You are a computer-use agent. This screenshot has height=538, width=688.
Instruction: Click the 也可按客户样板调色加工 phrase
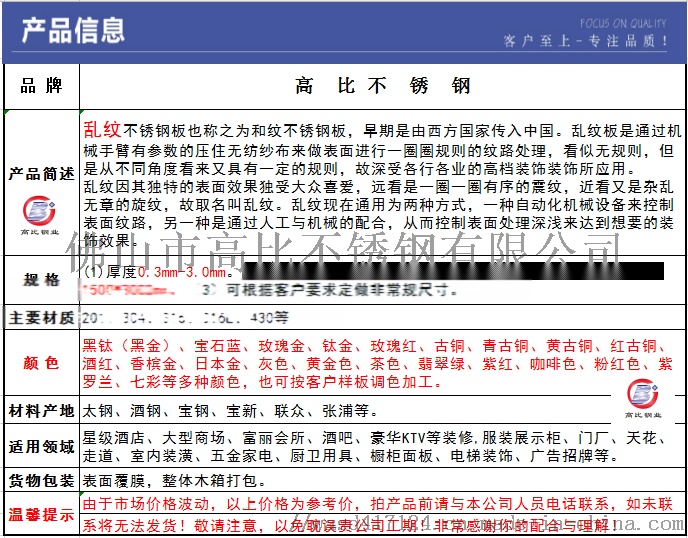point(346,381)
